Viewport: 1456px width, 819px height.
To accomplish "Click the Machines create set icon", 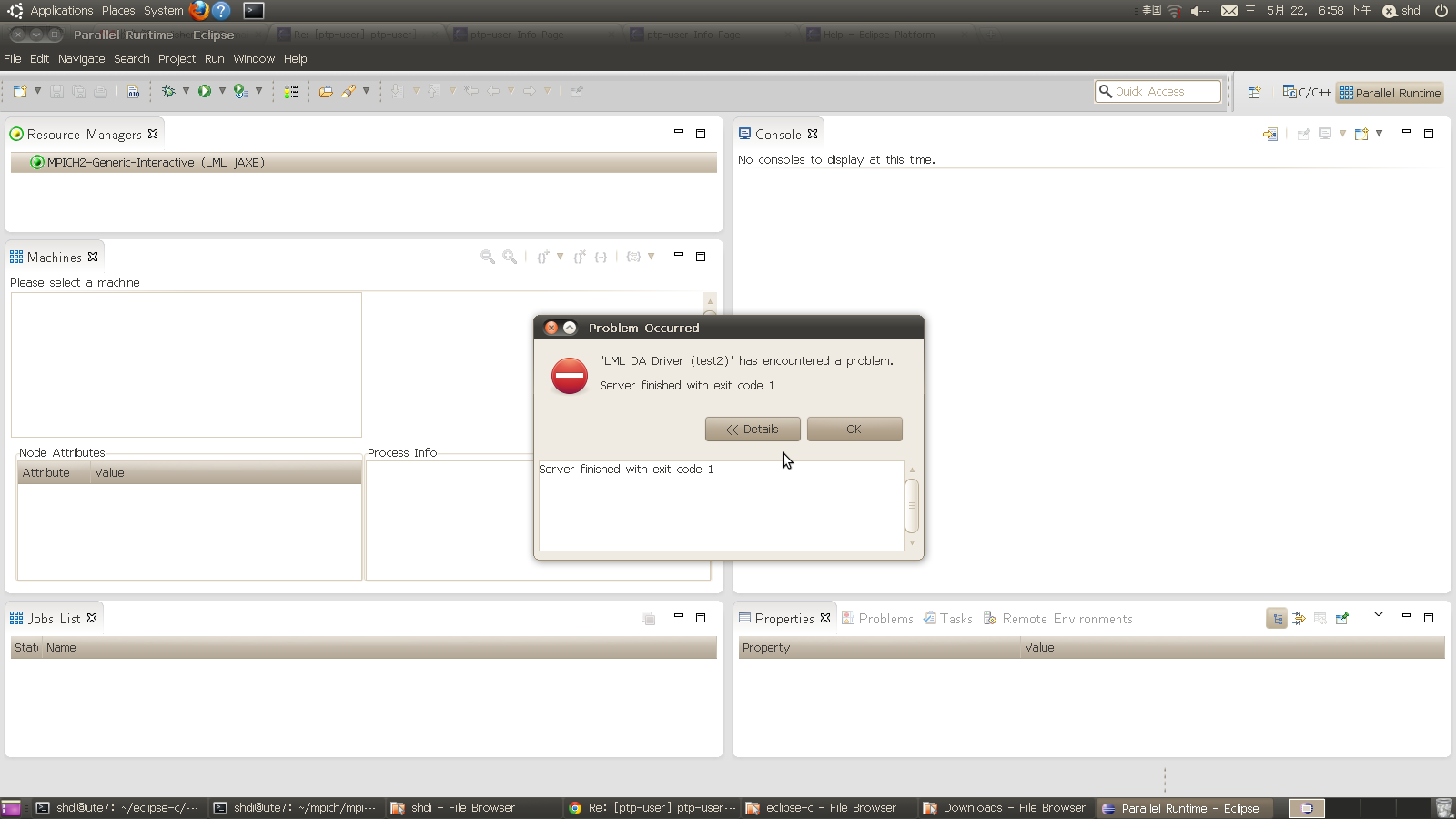I will [x=543, y=258].
